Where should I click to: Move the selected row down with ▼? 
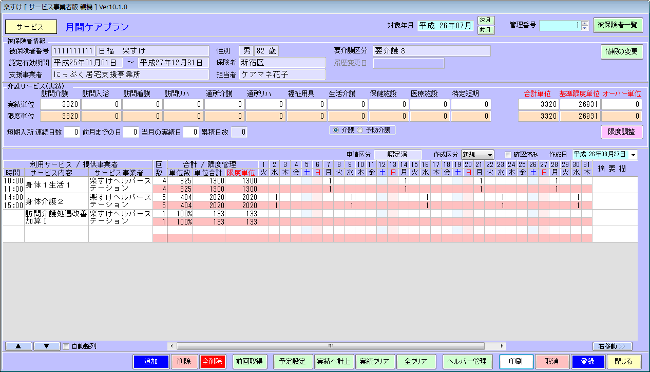click(x=46, y=346)
